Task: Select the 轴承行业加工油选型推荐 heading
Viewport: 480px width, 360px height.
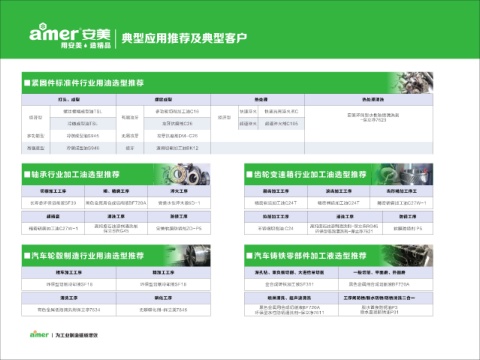Action: 76,174
